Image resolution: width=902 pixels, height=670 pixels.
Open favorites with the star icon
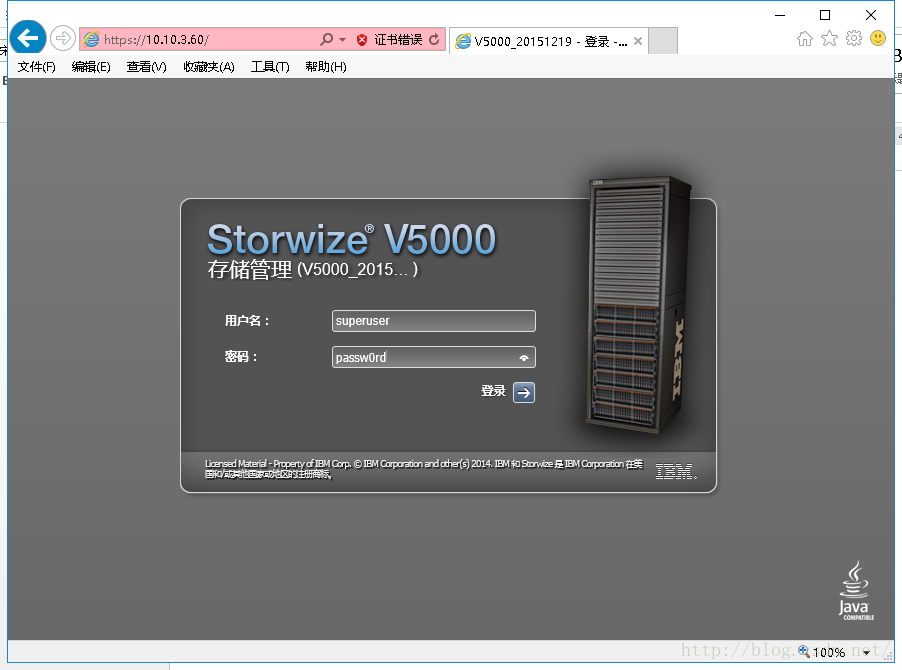click(829, 39)
